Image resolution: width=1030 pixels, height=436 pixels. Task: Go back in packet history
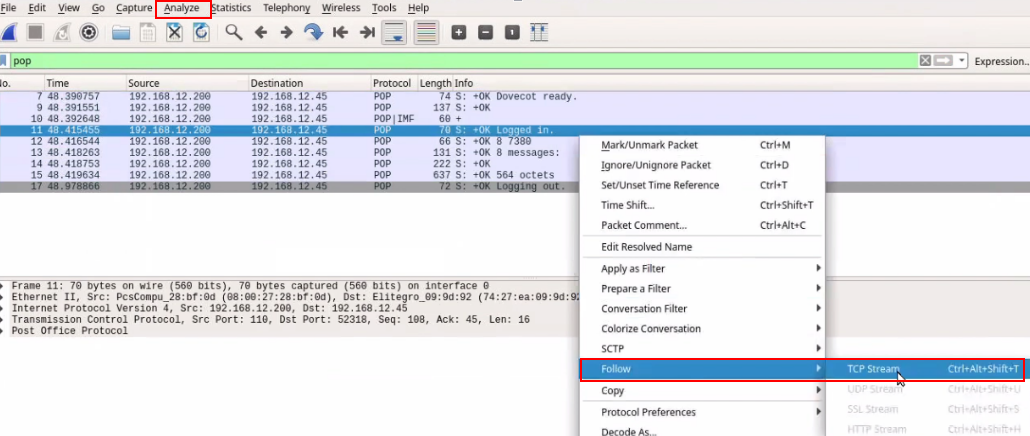261,32
